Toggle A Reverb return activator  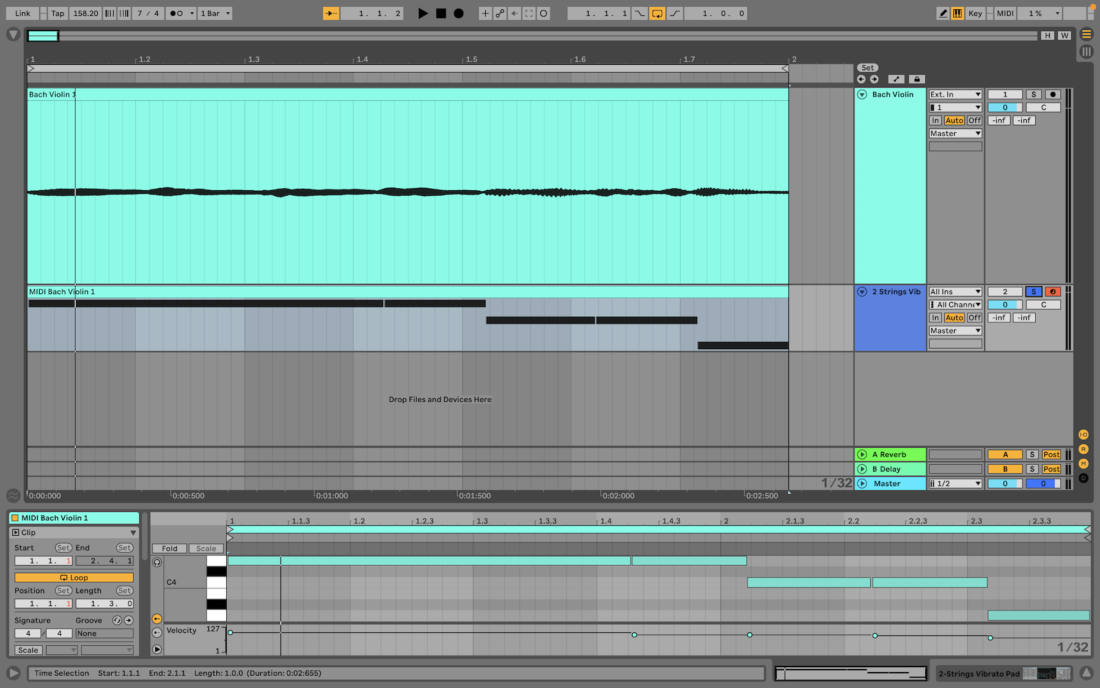coord(1005,454)
